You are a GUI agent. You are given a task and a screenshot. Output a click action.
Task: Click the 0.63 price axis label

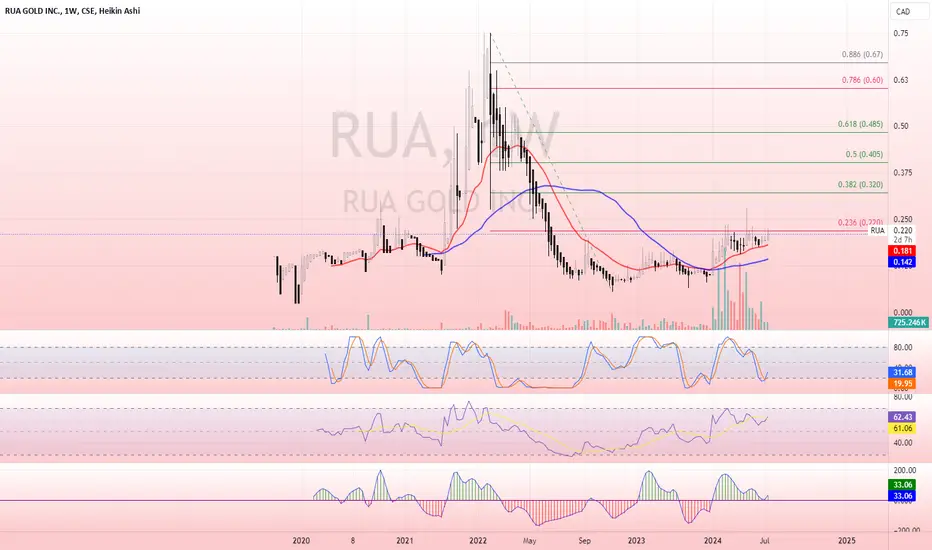point(900,80)
